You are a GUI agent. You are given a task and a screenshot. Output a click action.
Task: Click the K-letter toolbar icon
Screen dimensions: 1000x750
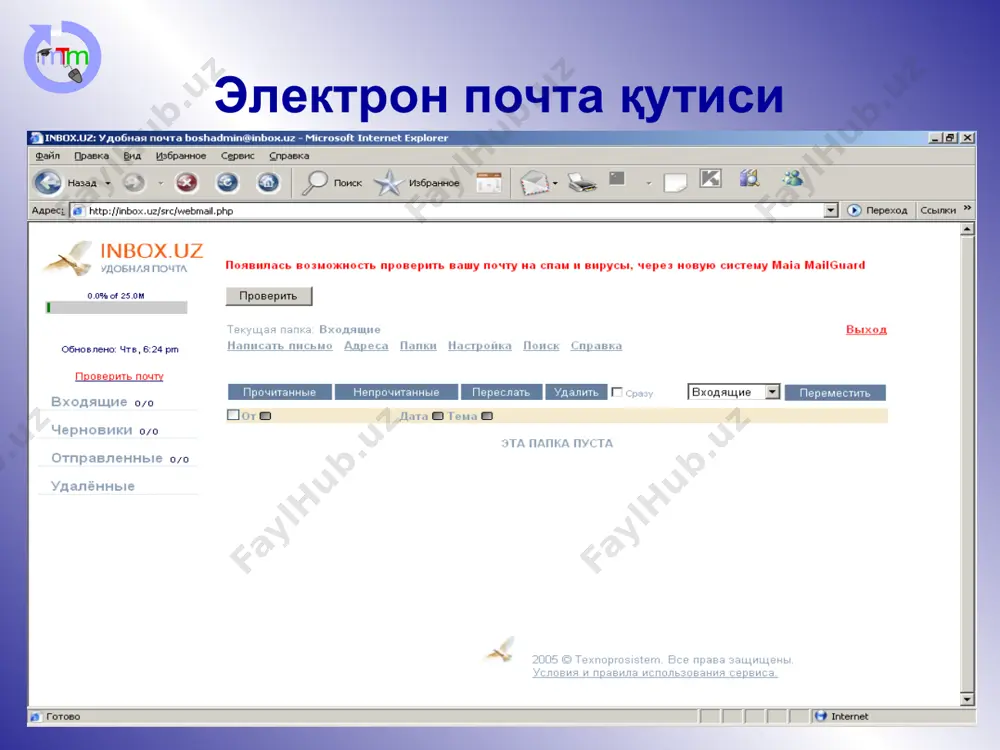[x=710, y=179]
